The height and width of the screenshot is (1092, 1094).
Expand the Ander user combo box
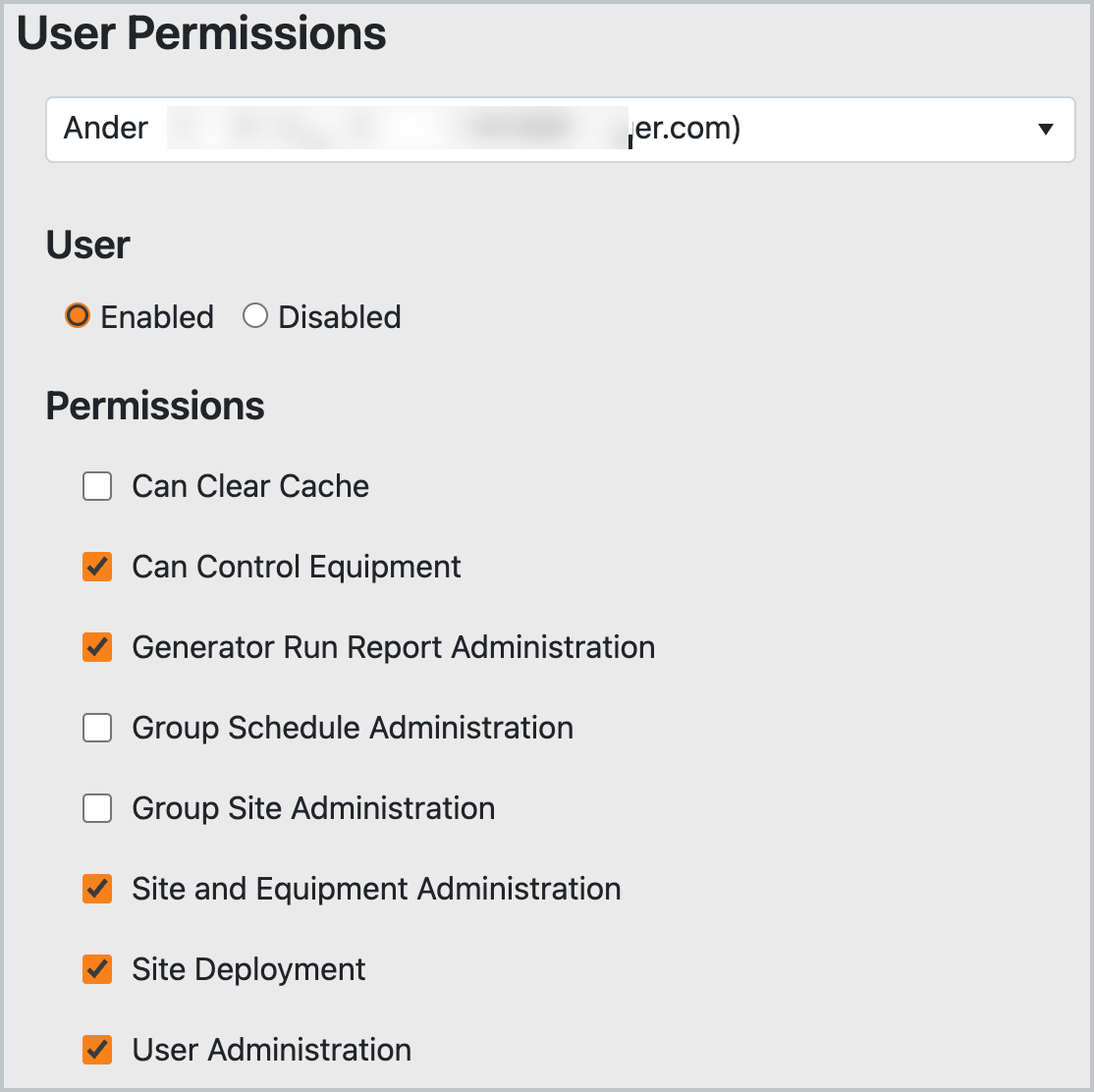(x=560, y=129)
